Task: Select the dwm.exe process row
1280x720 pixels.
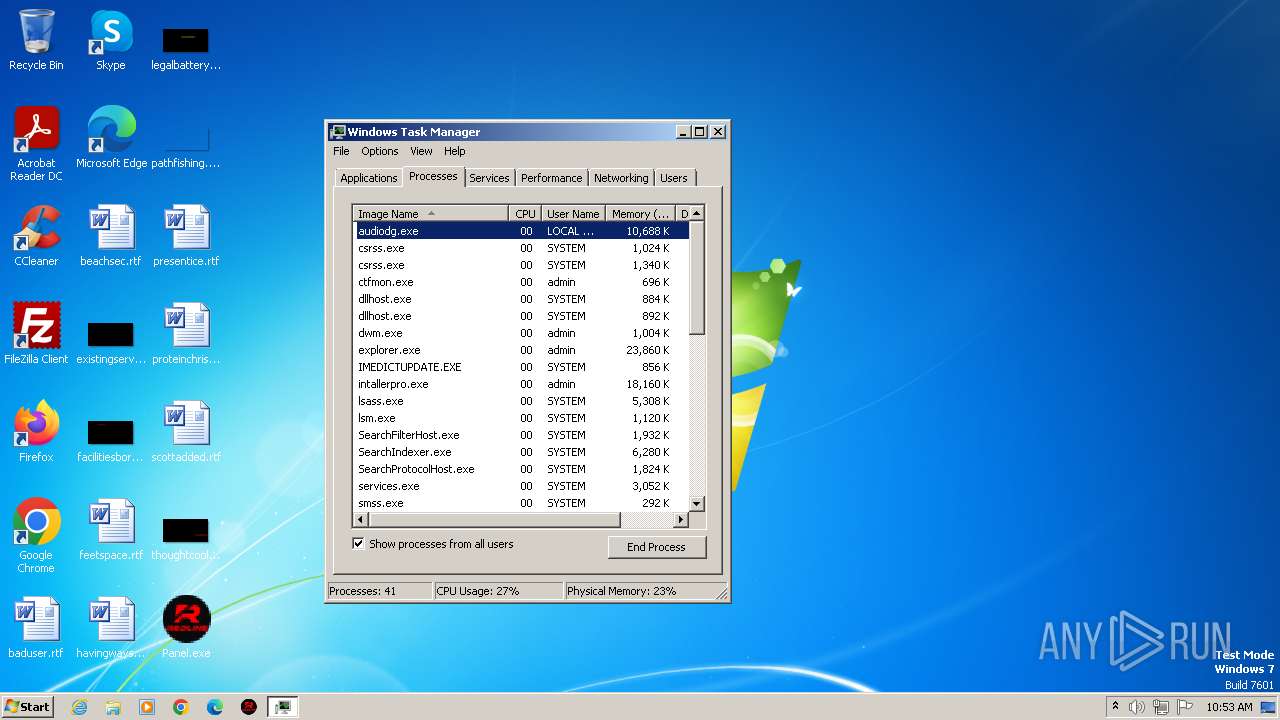Action: 521,333
